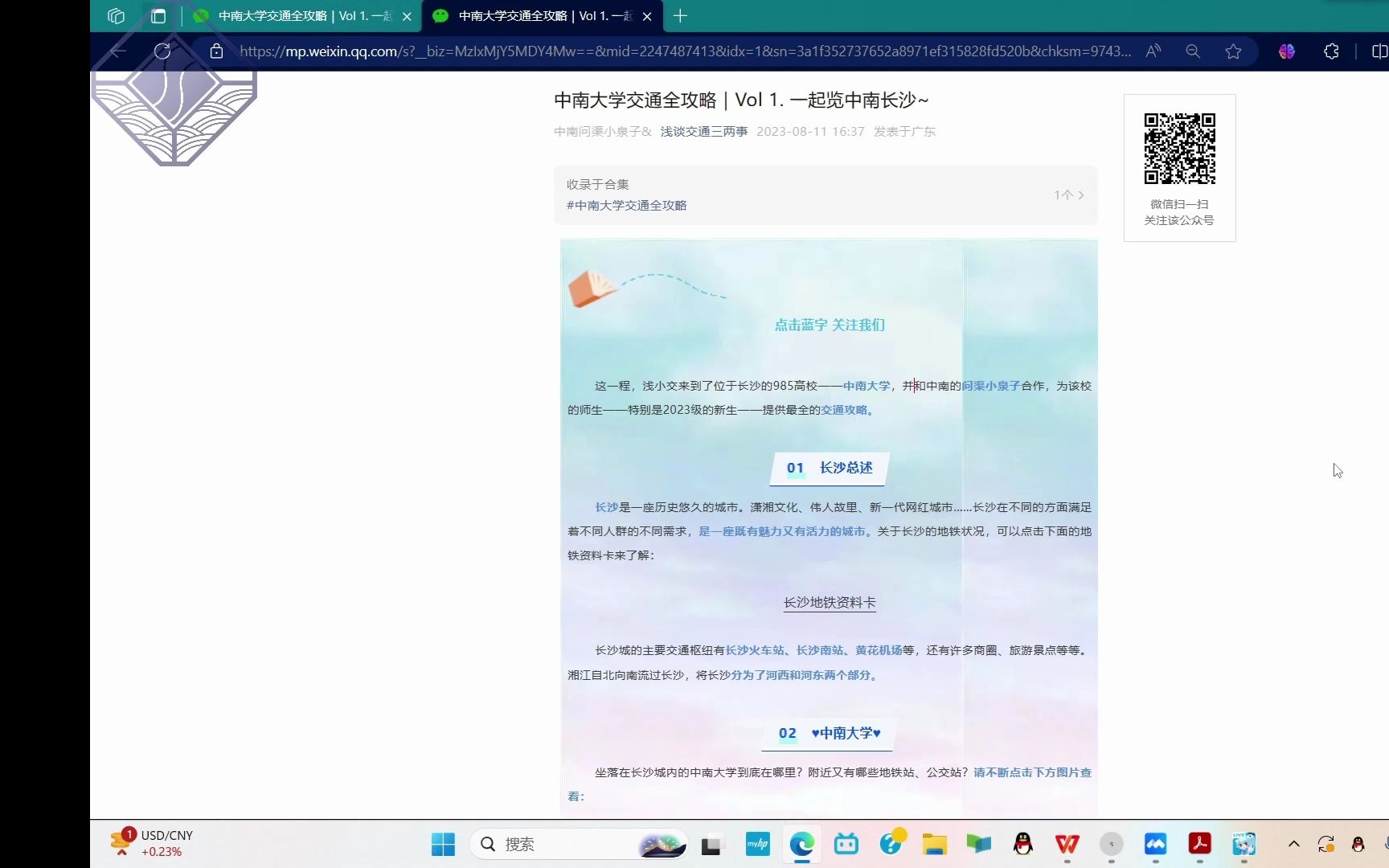The height and width of the screenshot is (868, 1389).
Task: Open browser extensions puzzle icon
Action: 1331,51
